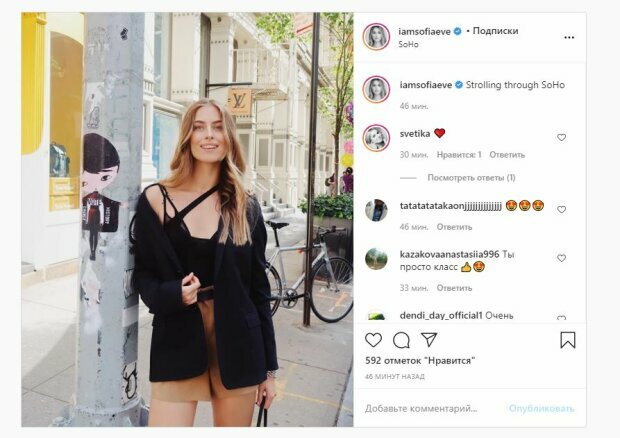Image resolution: width=620 pixels, height=438 pixels.
Task: Open kazakovaanastasiia996 username link
Action: click(x=450, y=254)
